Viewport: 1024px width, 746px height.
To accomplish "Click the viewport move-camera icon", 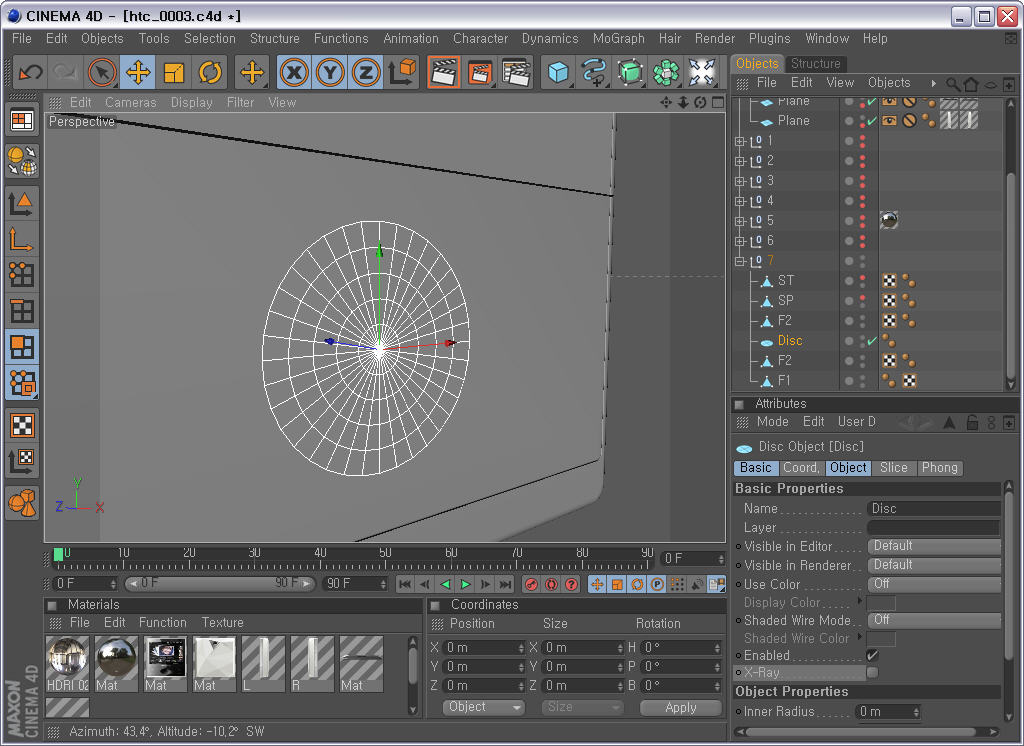I will [665, 103].
